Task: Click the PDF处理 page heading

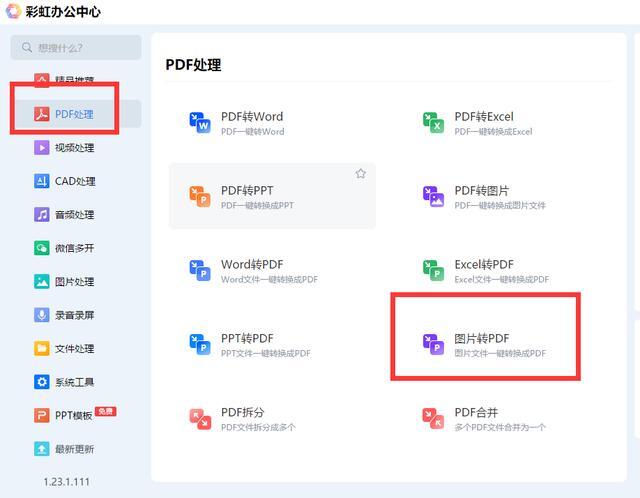Action: (193, 65)
